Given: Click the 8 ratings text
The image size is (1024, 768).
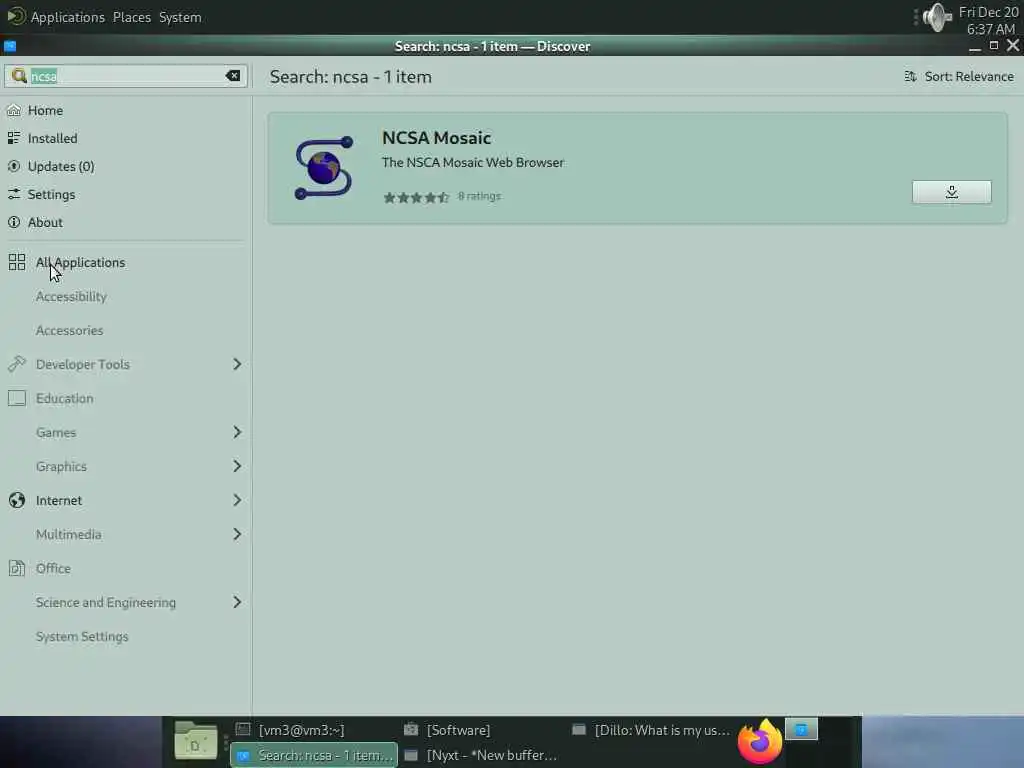Looking at the screenshot, I should coord(479,196).
